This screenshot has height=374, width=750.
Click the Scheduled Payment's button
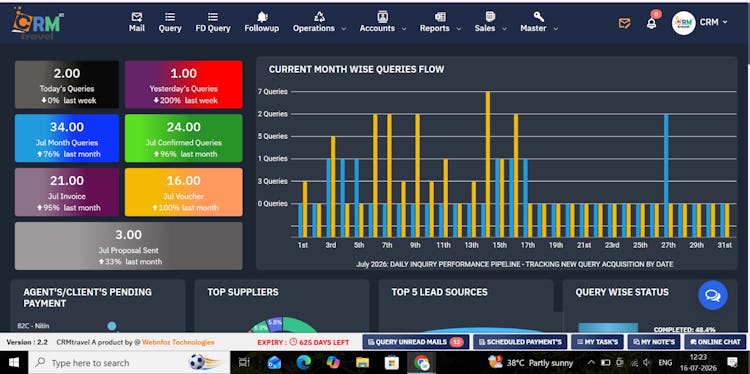pos(520,342)
